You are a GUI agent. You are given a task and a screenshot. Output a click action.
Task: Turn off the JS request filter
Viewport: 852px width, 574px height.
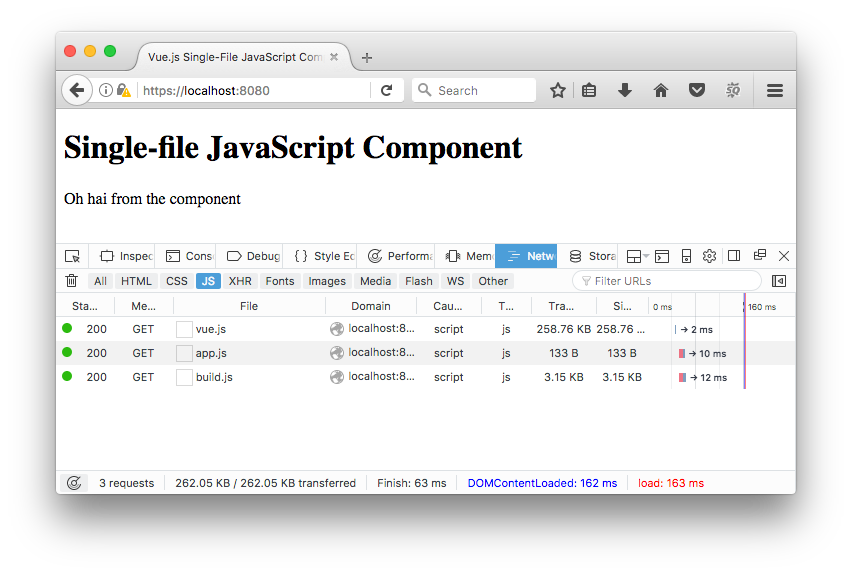click(208, 281)
